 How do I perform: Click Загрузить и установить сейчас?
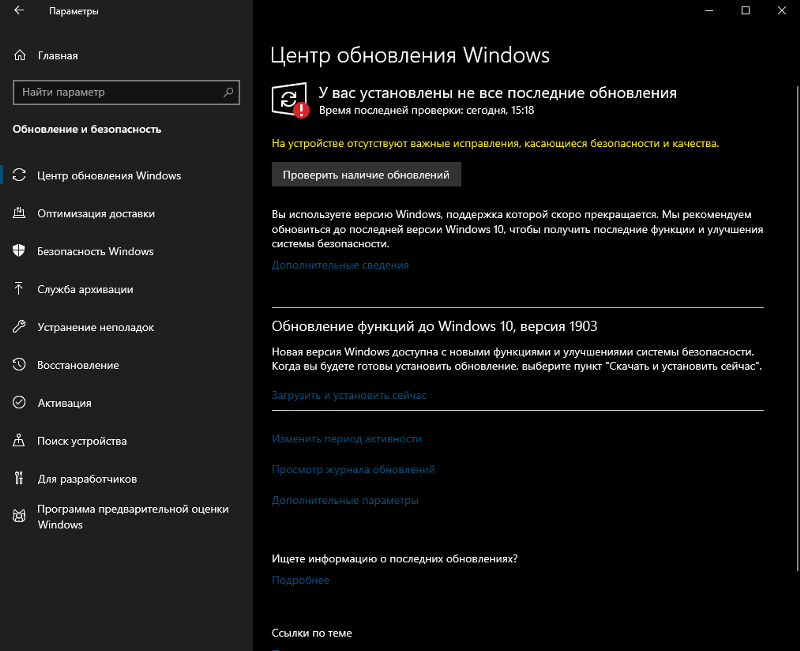[x=349, y=395]
